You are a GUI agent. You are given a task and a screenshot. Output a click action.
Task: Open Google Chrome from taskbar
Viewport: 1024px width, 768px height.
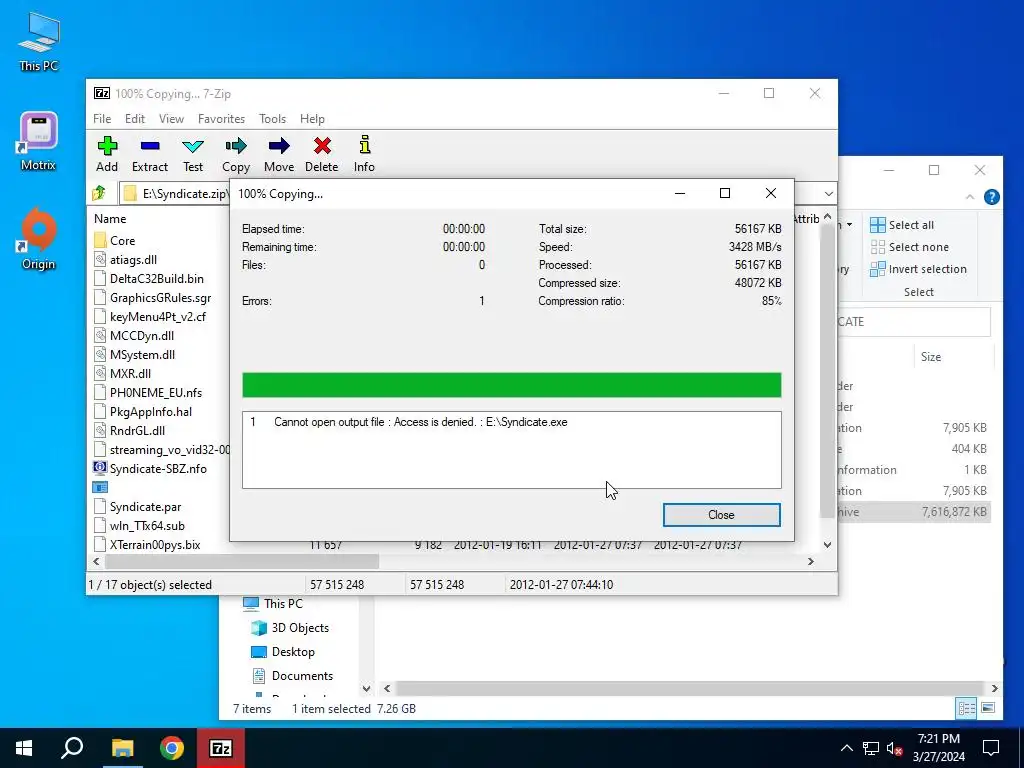[172, 748]
